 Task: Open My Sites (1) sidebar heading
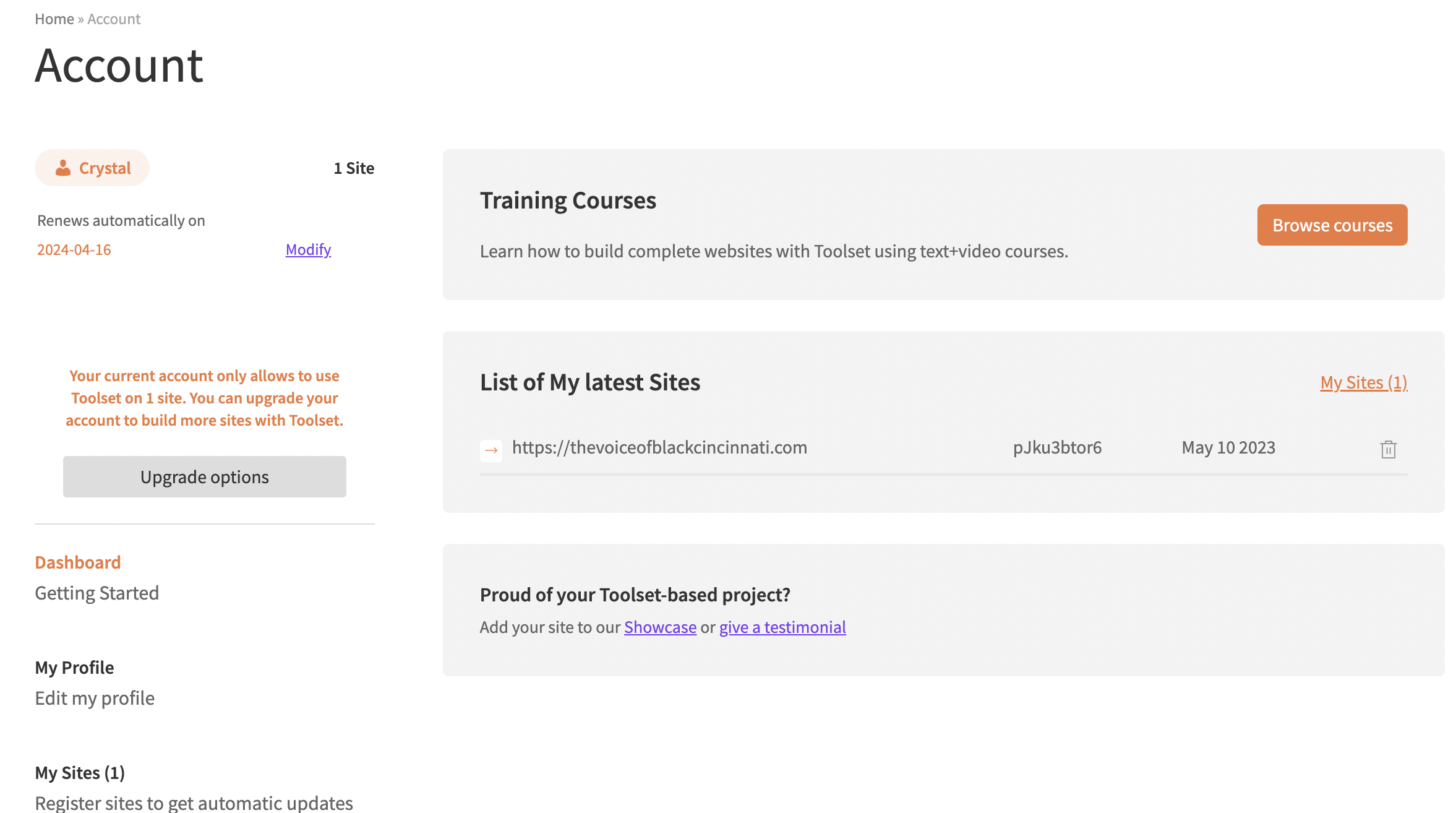coord(80,772)
